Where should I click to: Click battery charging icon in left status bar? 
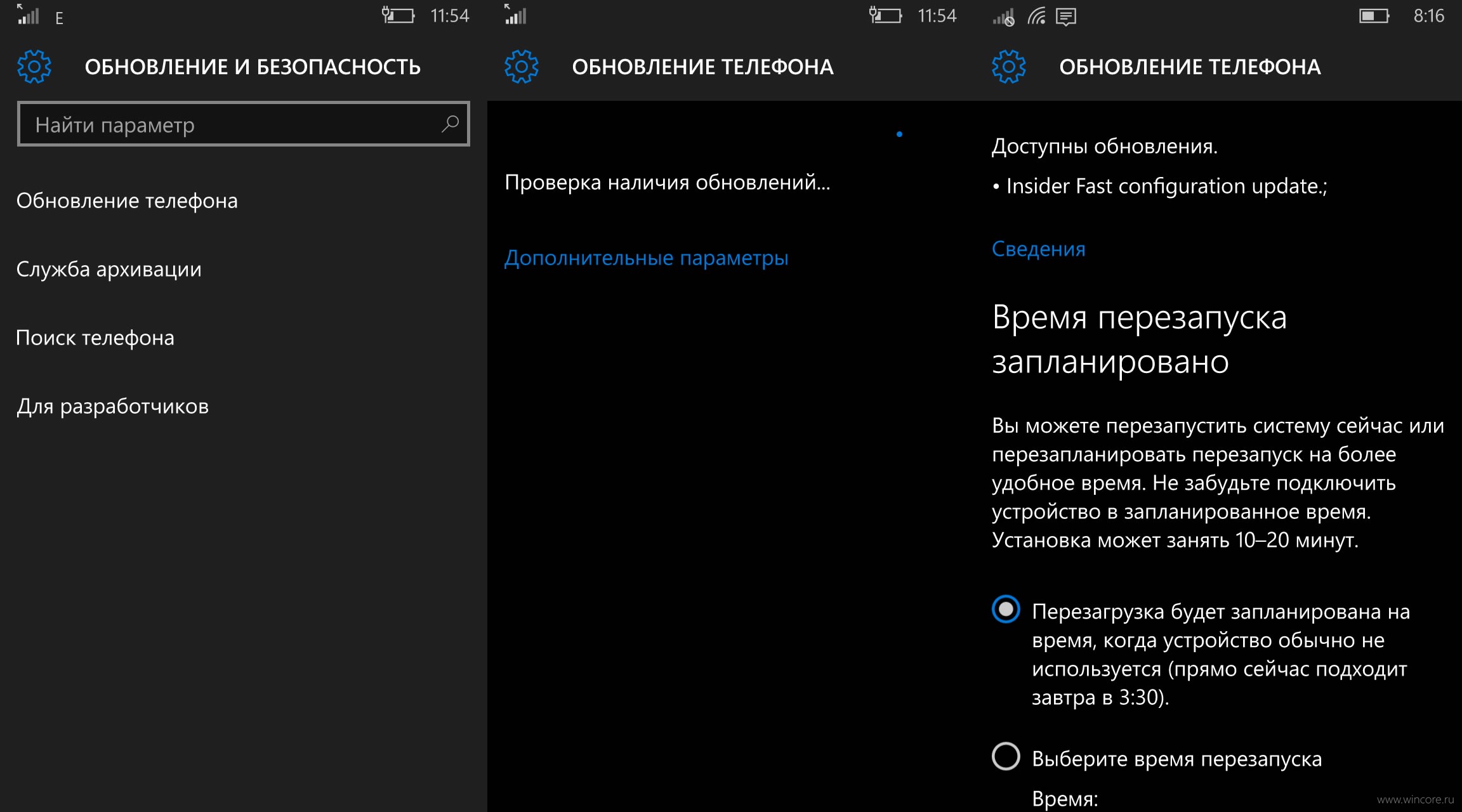(398, 15)
